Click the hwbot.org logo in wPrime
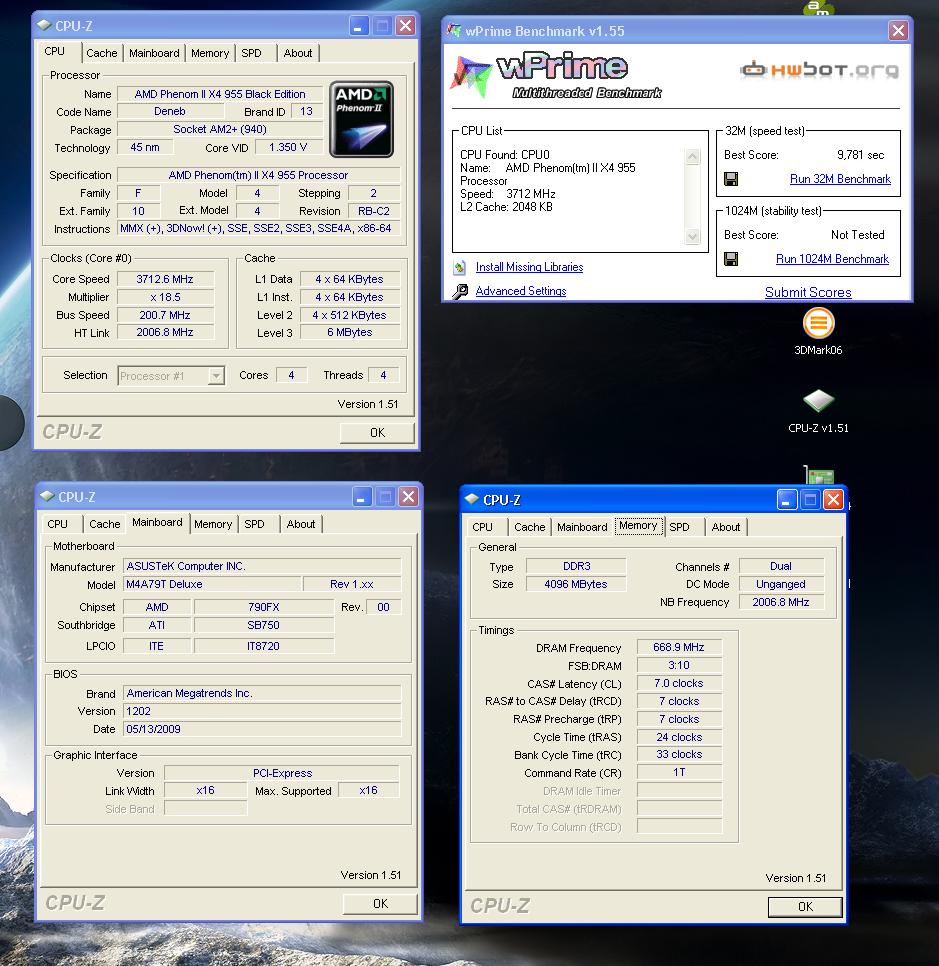939x966 pixels. [x=819, y=70]
